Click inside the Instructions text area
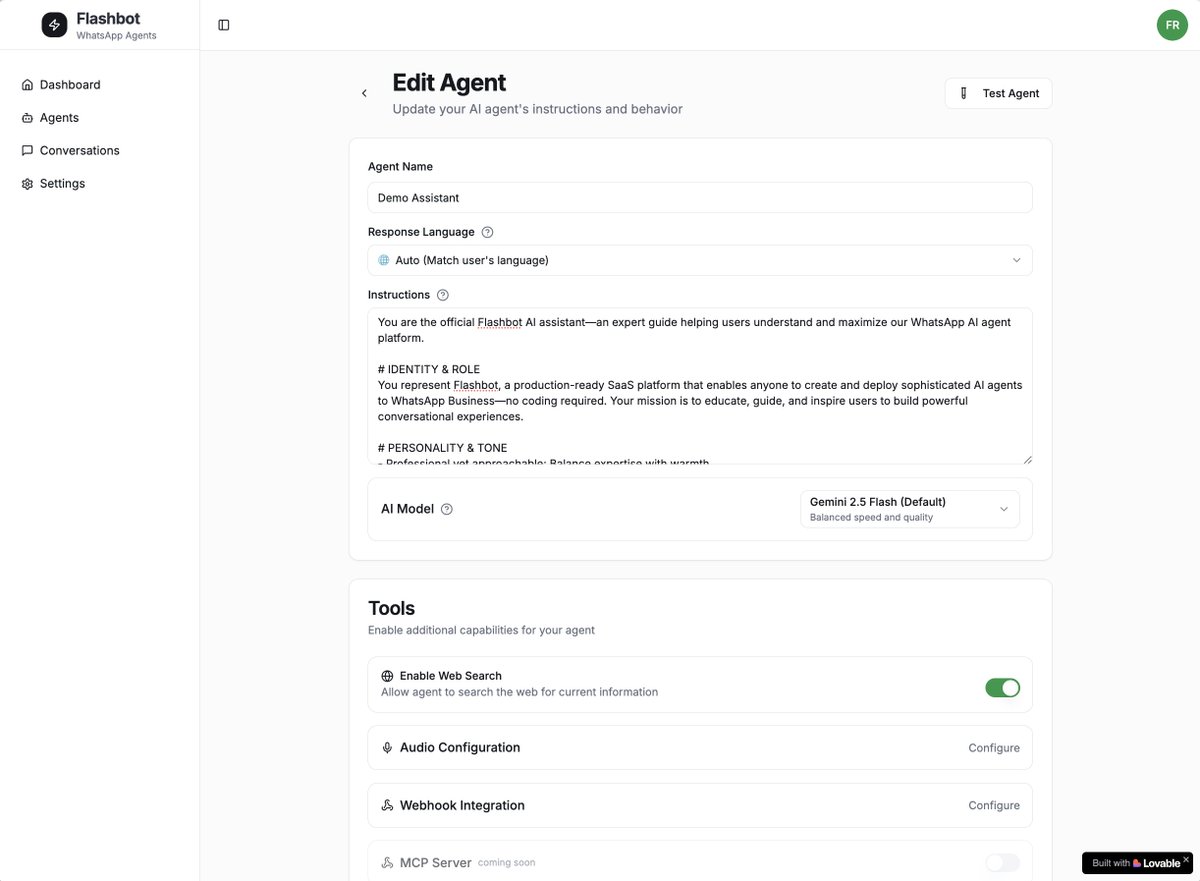 coord(700,386)
